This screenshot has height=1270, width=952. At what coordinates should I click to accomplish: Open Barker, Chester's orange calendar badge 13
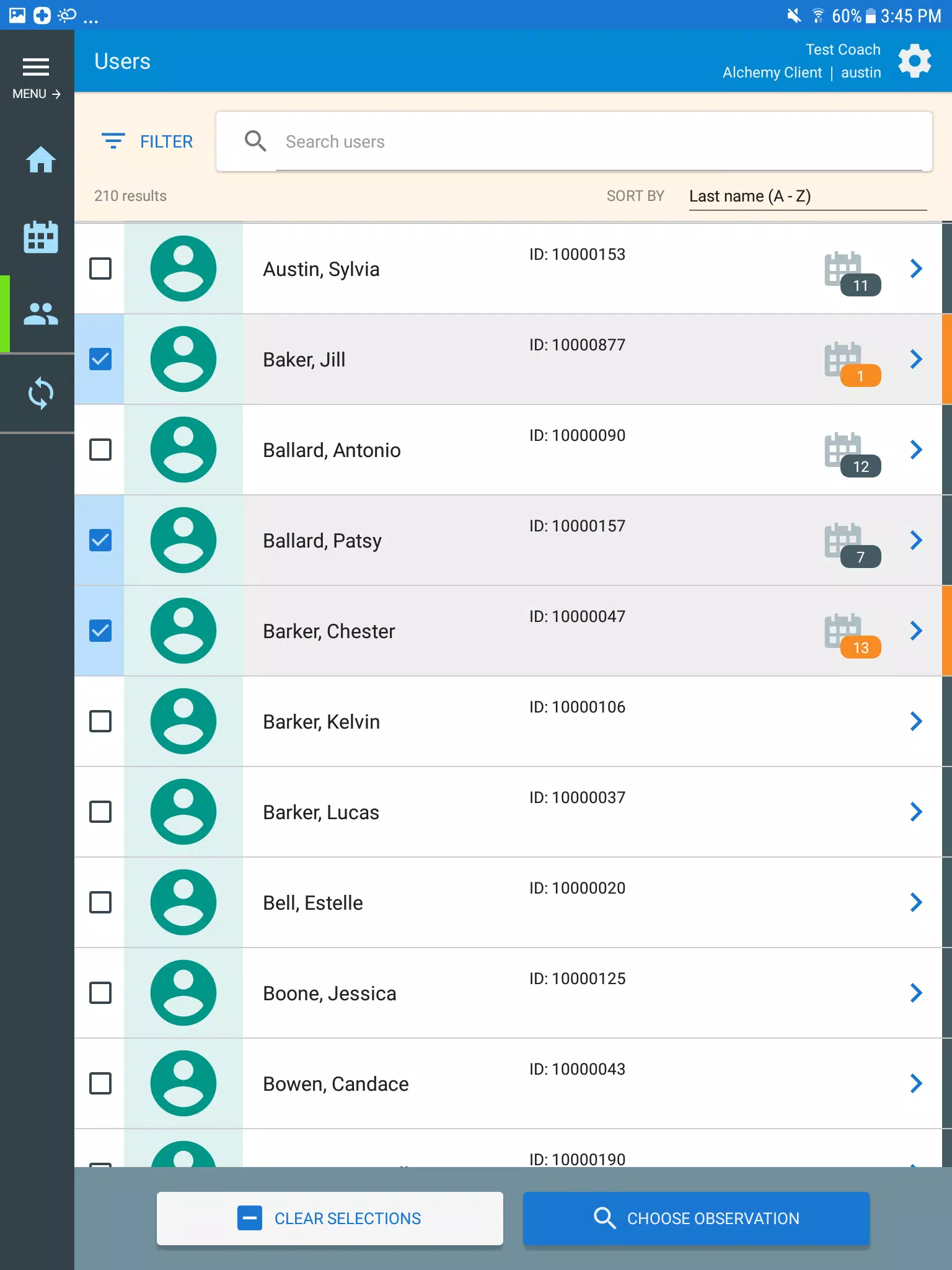coord(852,636)
